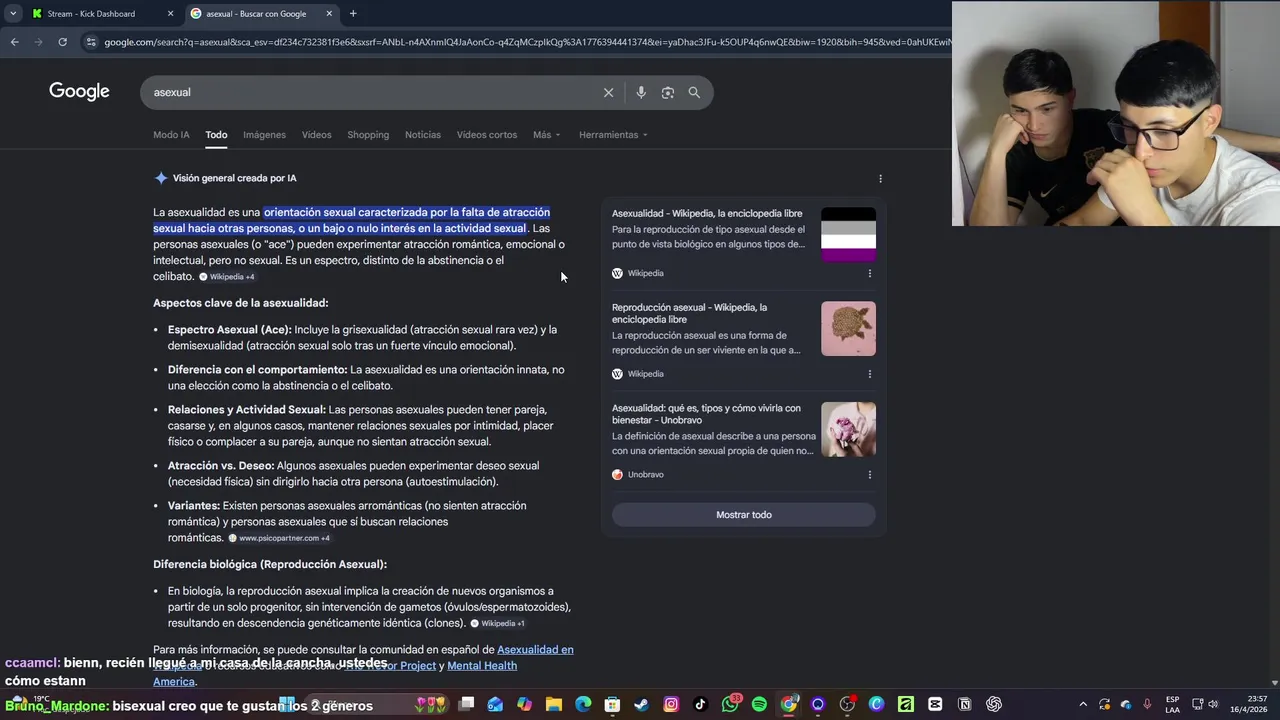Open Steam from the taskbar
1280x720 pixels.
(x=642, y=704)
